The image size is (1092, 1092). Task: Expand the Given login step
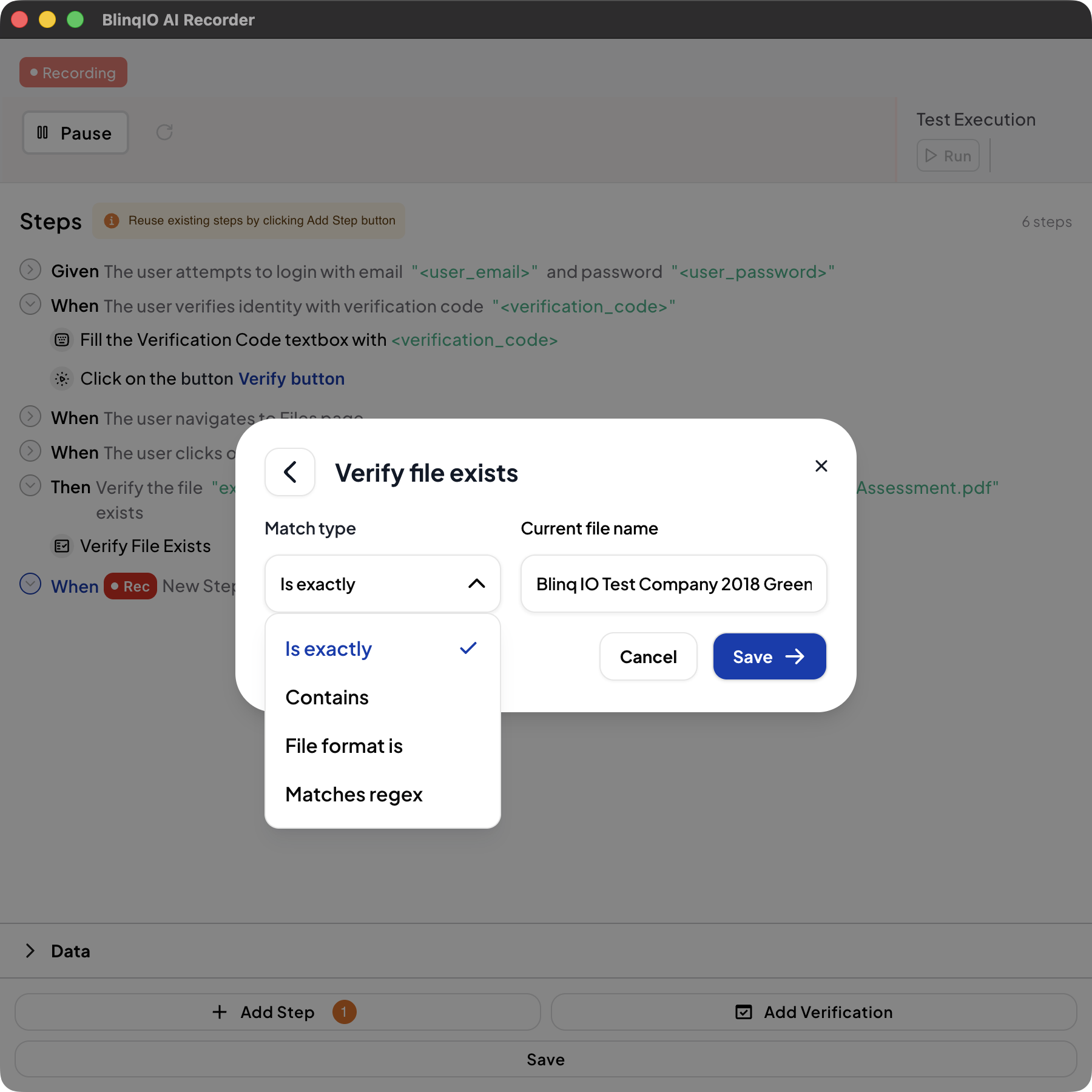(30, 269)
